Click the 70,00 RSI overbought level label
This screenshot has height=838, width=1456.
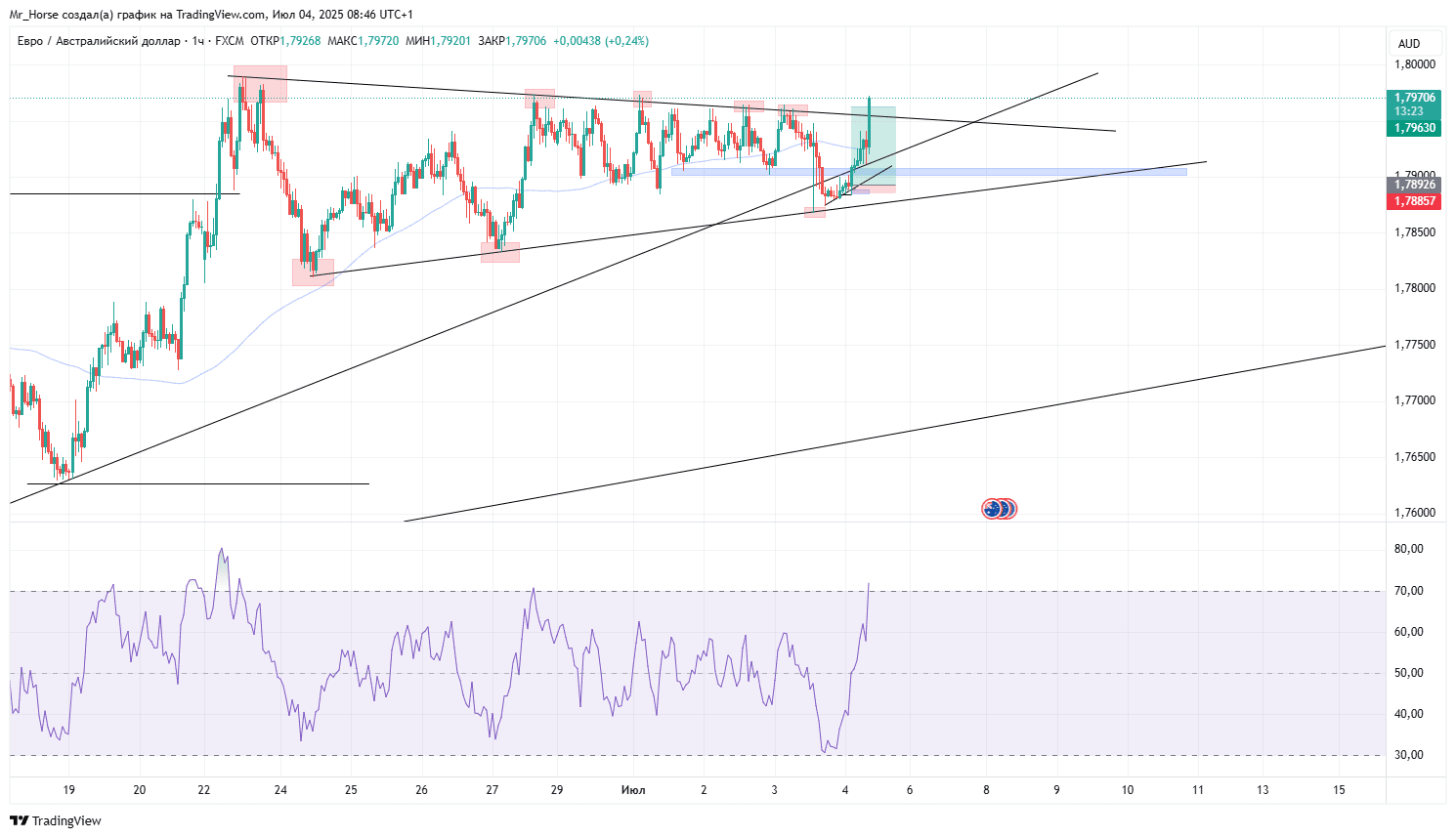[1409, 591]
